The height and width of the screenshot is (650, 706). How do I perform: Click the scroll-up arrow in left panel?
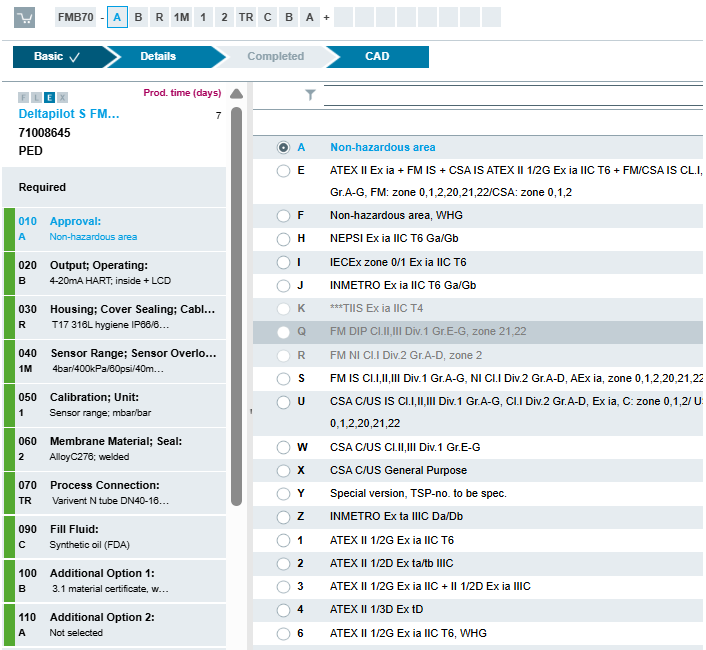pos(236,94)
